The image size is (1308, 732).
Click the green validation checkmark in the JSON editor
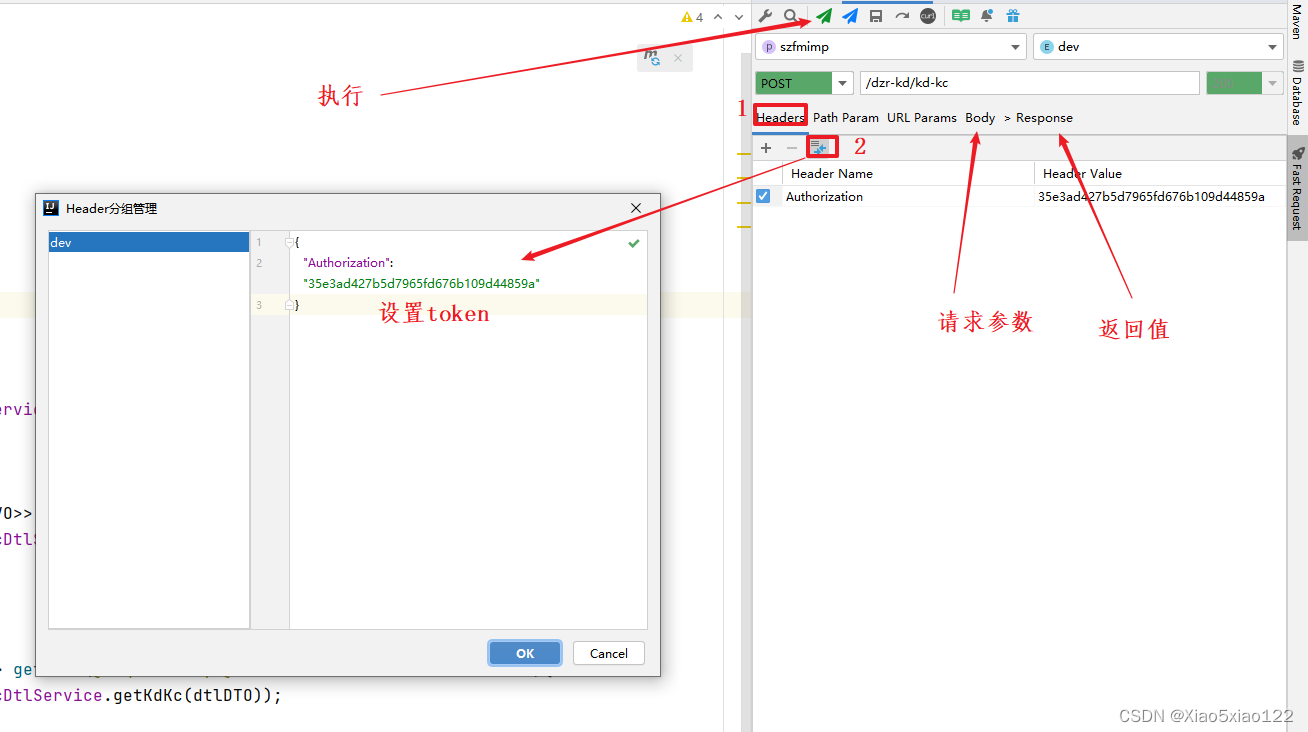(x=633, y=243)
